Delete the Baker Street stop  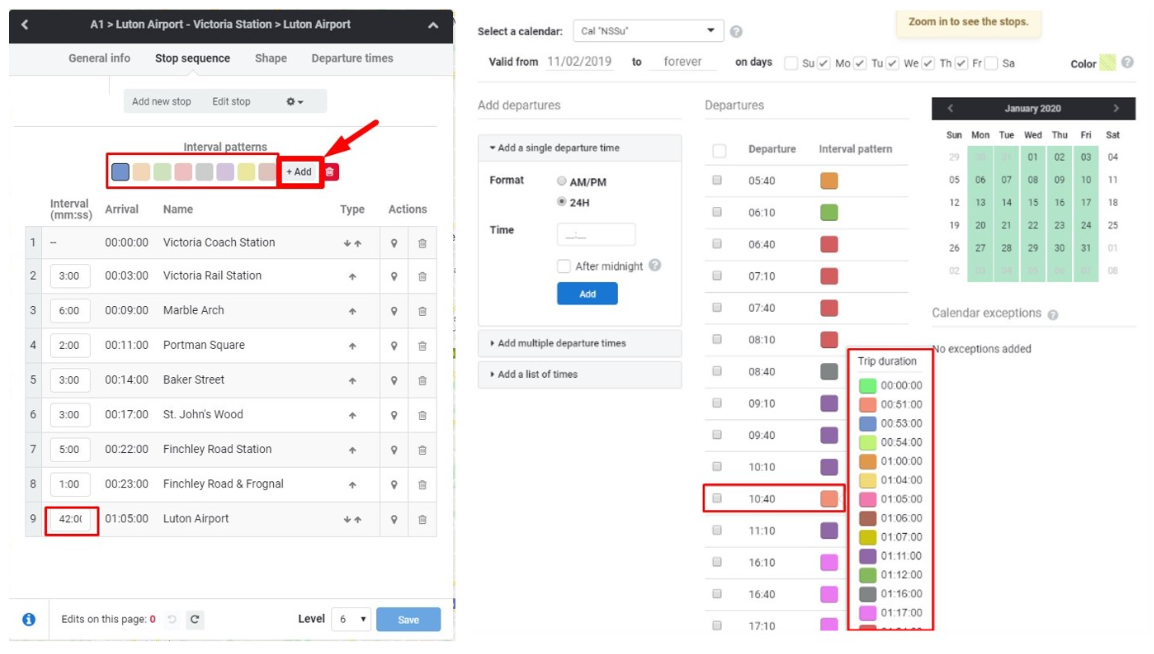[x=422, y=380]
